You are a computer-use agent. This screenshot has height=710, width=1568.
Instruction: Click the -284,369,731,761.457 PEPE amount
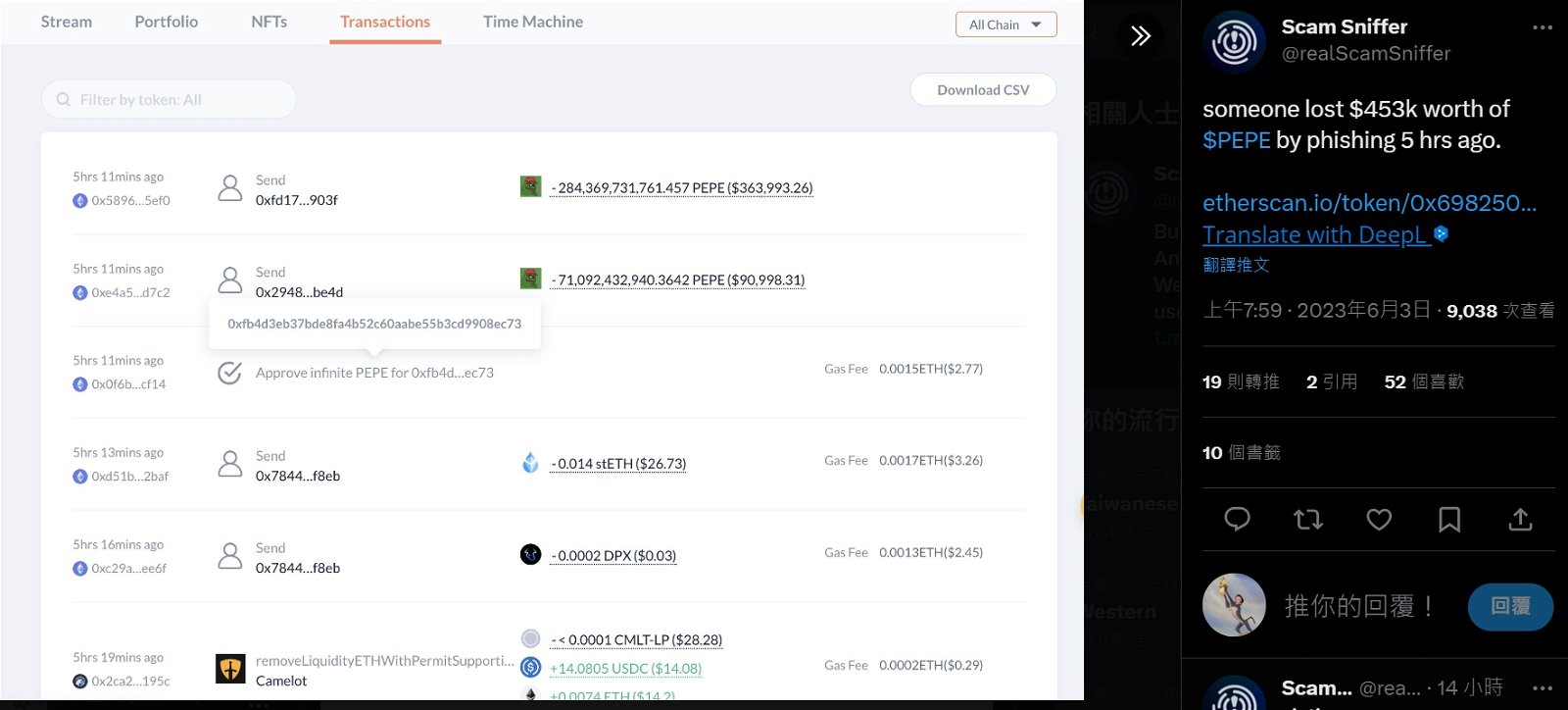(681, 188)
